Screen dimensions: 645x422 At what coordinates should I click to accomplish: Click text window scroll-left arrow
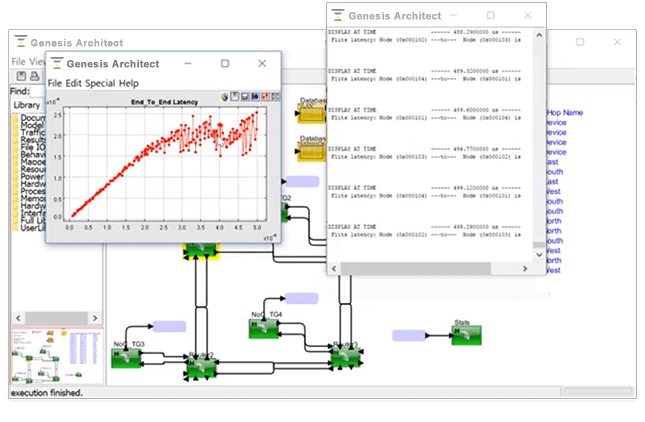334,269
